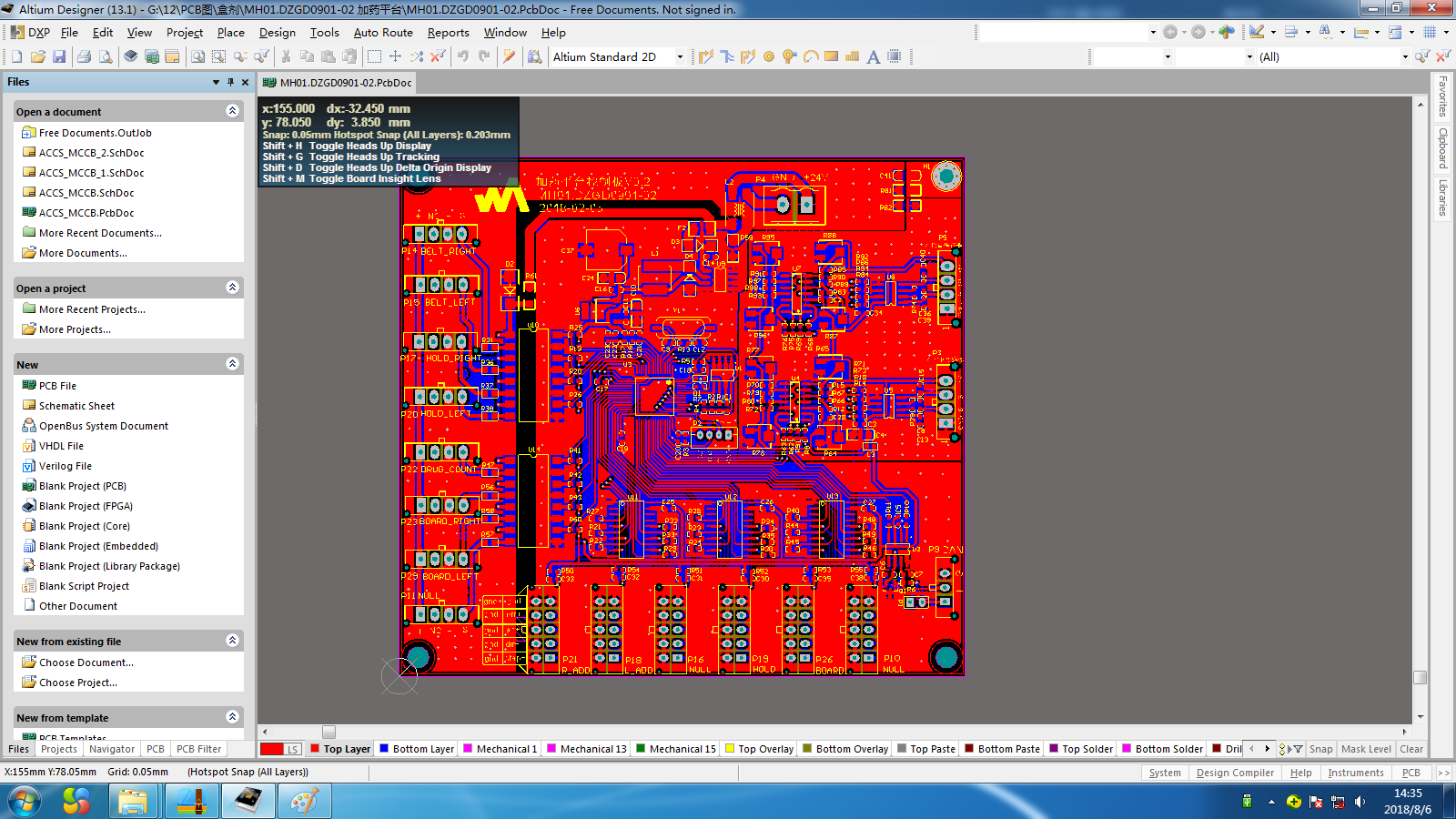
Task: Click the Select Area dashed rectangle icon
Action: pyautogui.click(x=374, y=56)
